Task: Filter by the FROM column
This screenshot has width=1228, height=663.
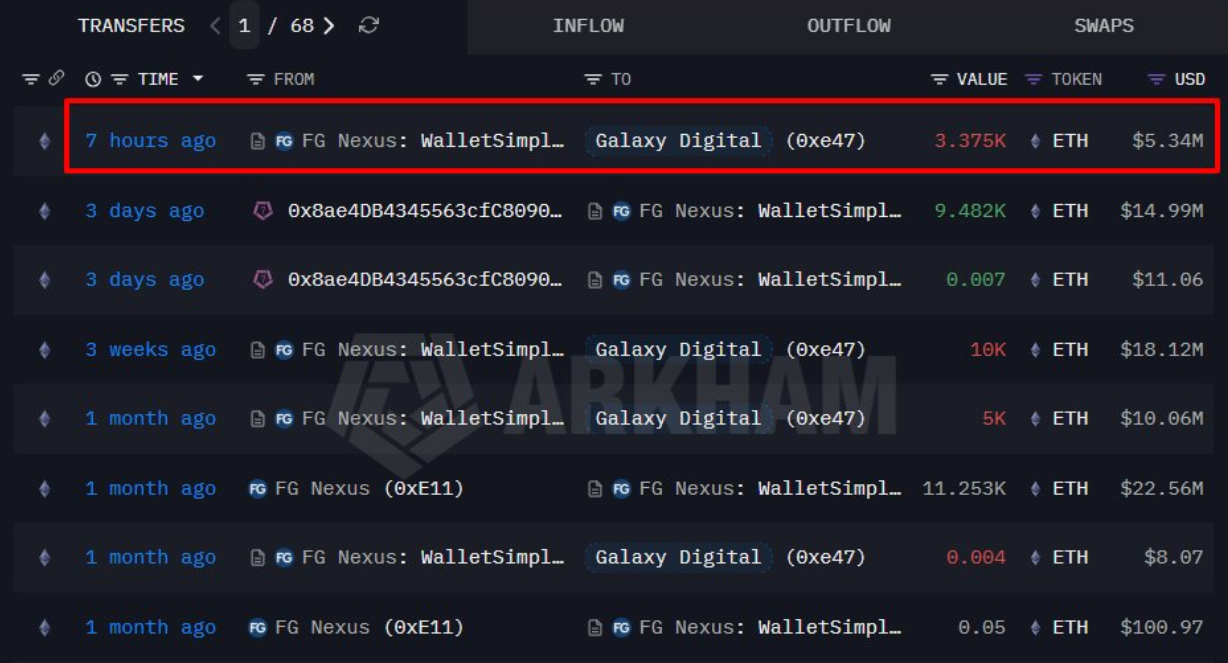Action: (256, 79)
